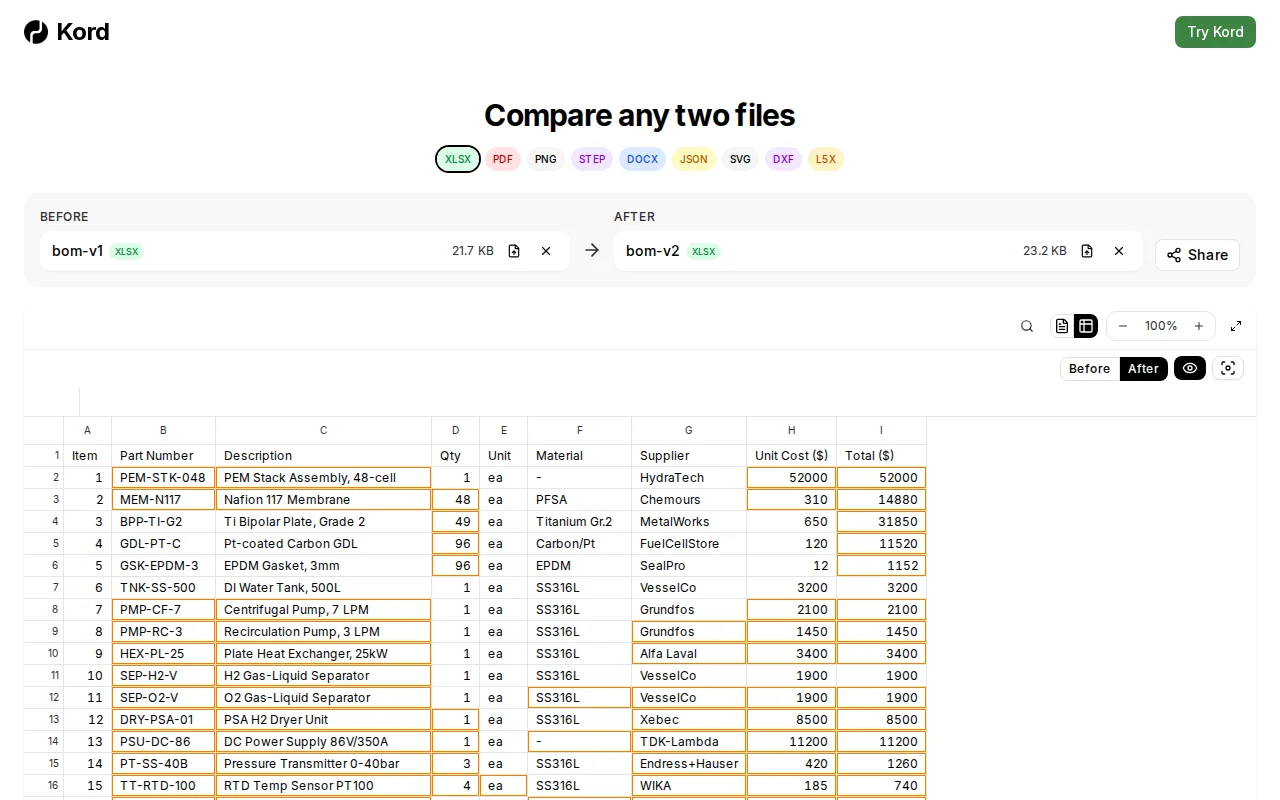
Task: Click unit cost cell '11200'
Action: (791, 742)
